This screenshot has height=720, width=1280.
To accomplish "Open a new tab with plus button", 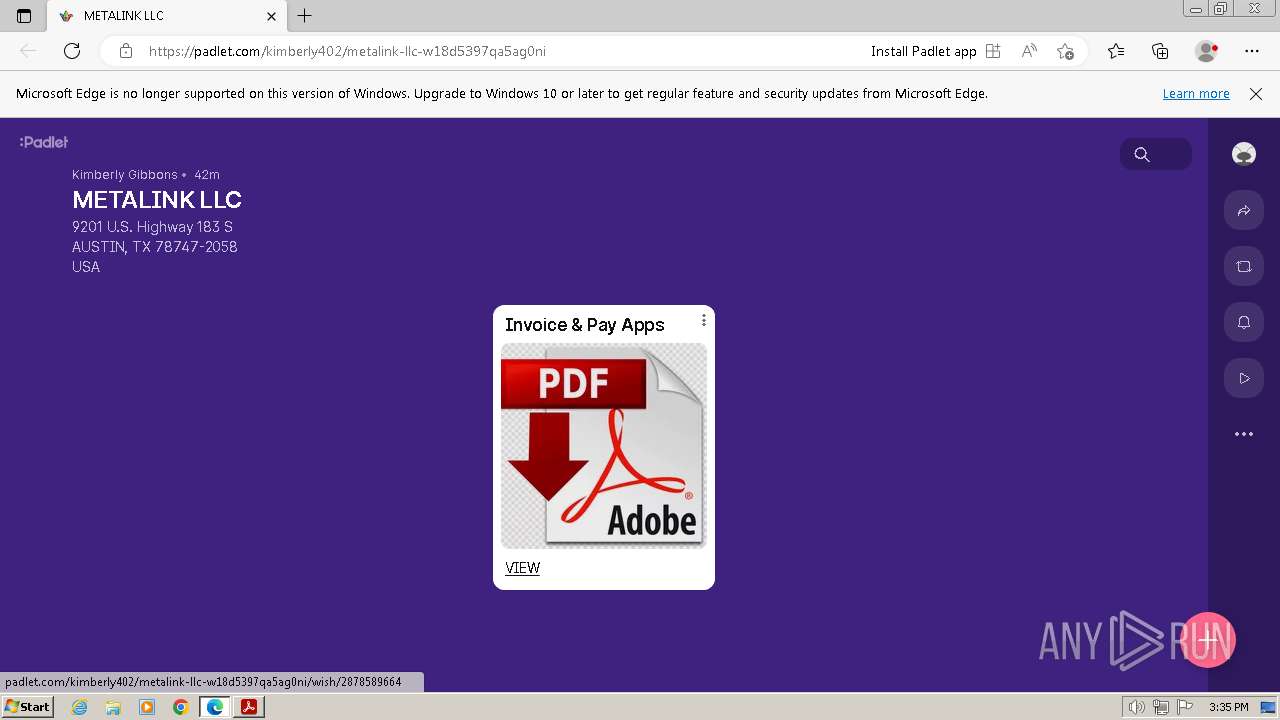I will point(305,16).
